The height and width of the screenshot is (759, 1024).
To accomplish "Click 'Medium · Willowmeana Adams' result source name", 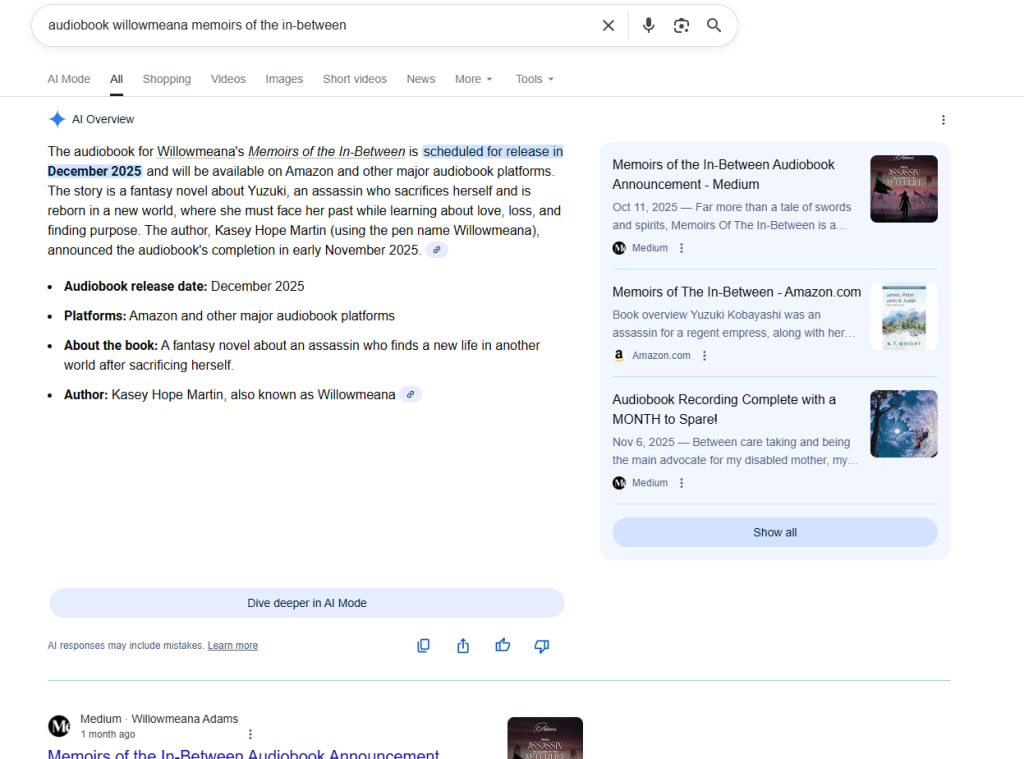I will click(159, 719).
